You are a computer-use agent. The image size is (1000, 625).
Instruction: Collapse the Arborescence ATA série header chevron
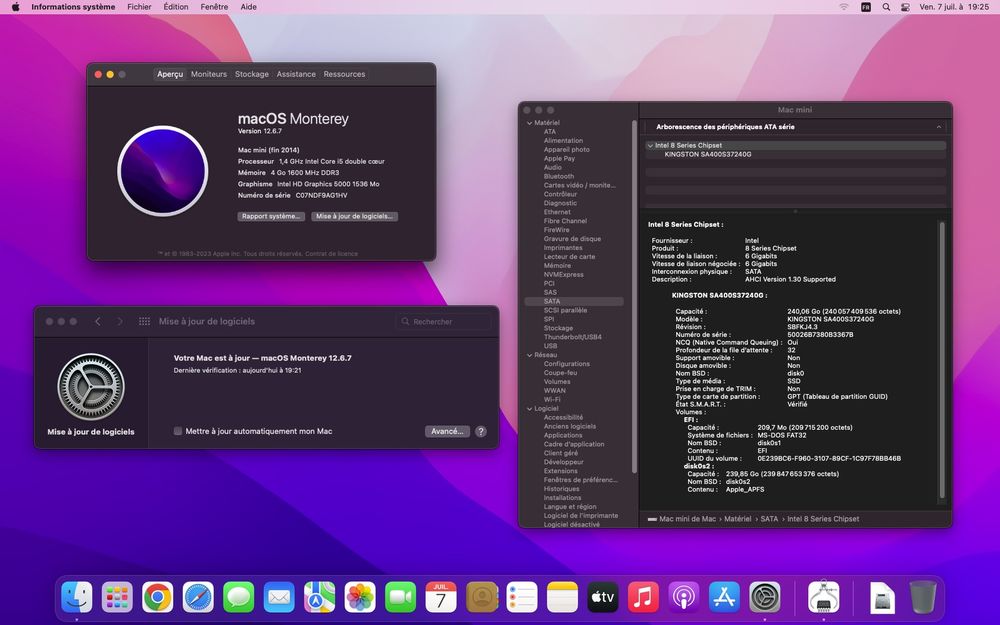(x=938, y=127)
